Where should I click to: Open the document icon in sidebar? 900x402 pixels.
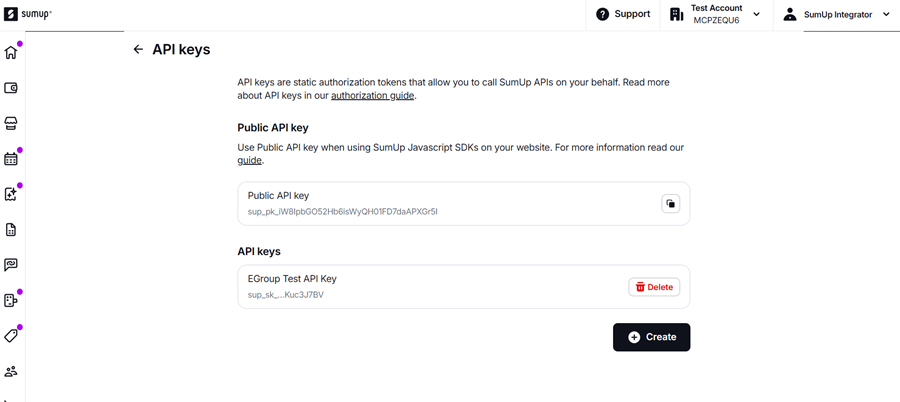(11, 230)
